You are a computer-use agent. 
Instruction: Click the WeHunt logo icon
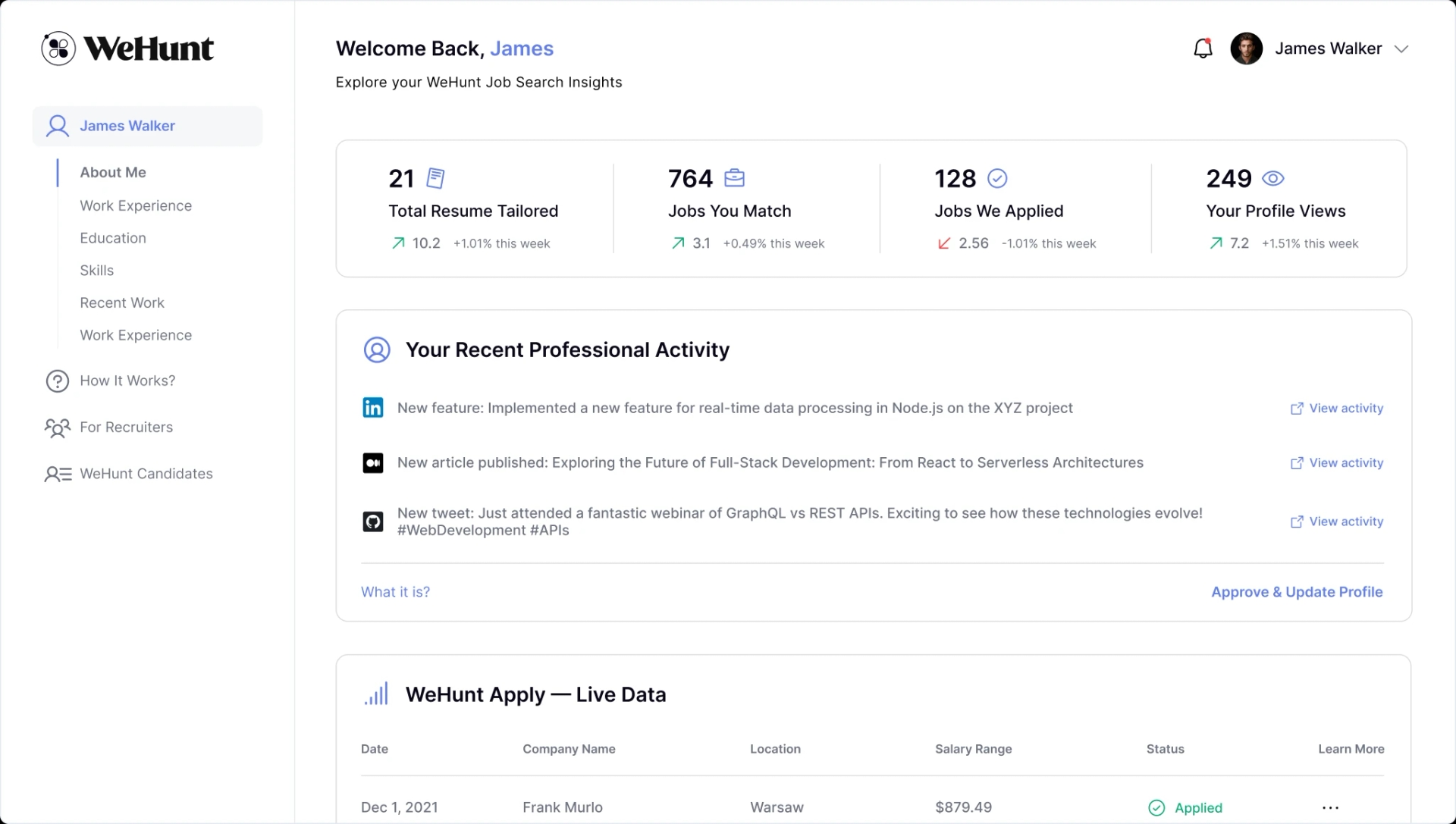click(58, 49)
